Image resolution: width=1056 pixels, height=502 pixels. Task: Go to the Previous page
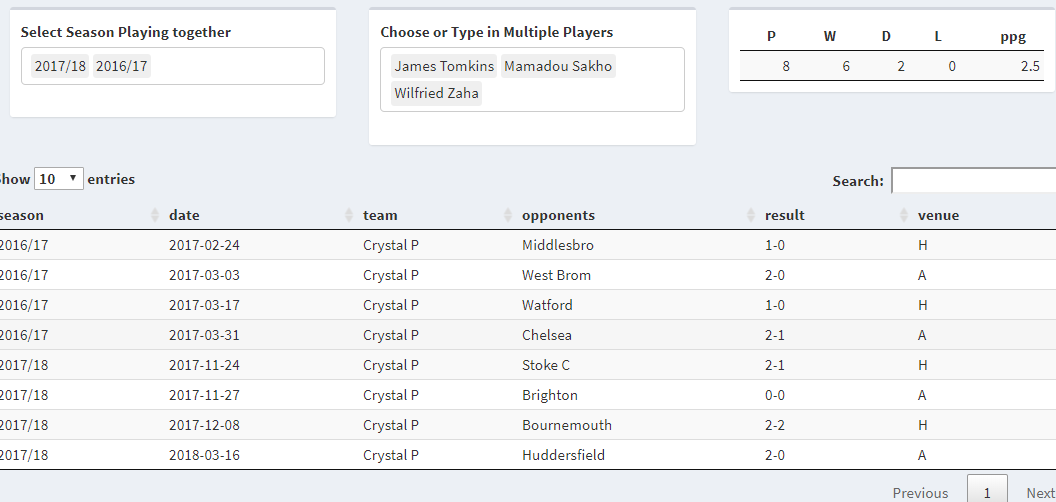click(920, 492)
